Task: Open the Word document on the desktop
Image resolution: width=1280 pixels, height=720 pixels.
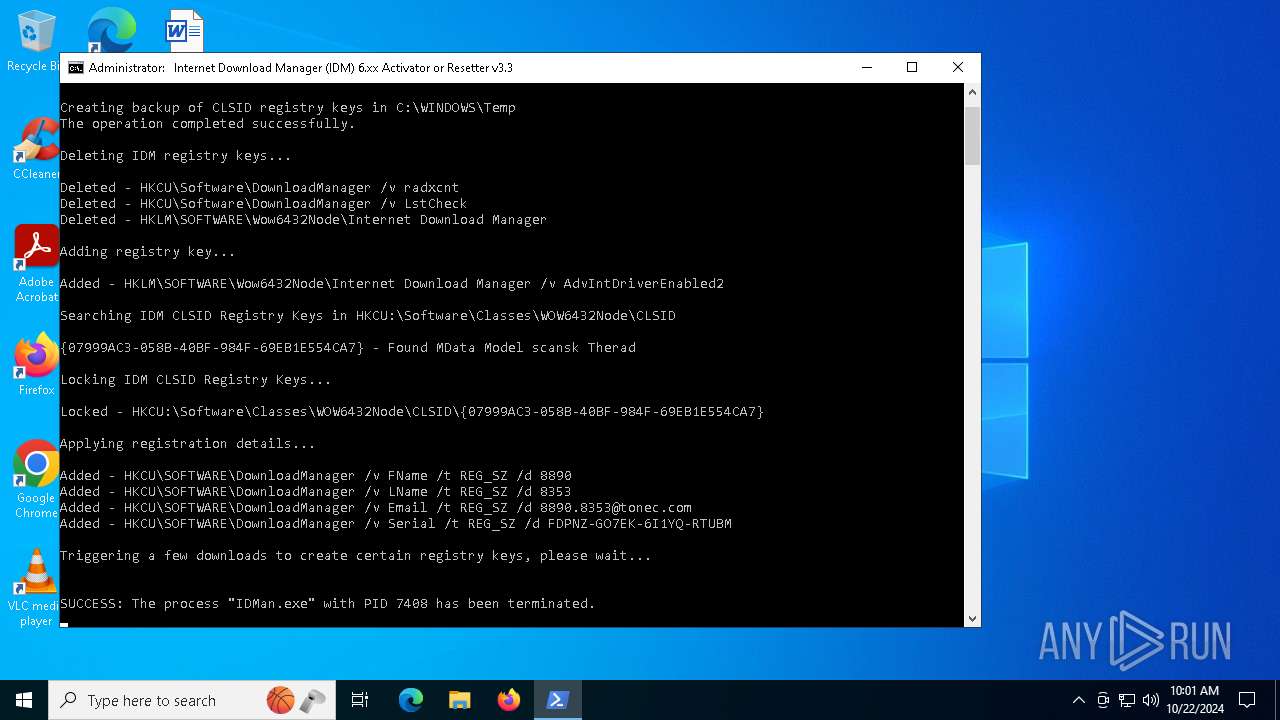Action: pos(184,30)
